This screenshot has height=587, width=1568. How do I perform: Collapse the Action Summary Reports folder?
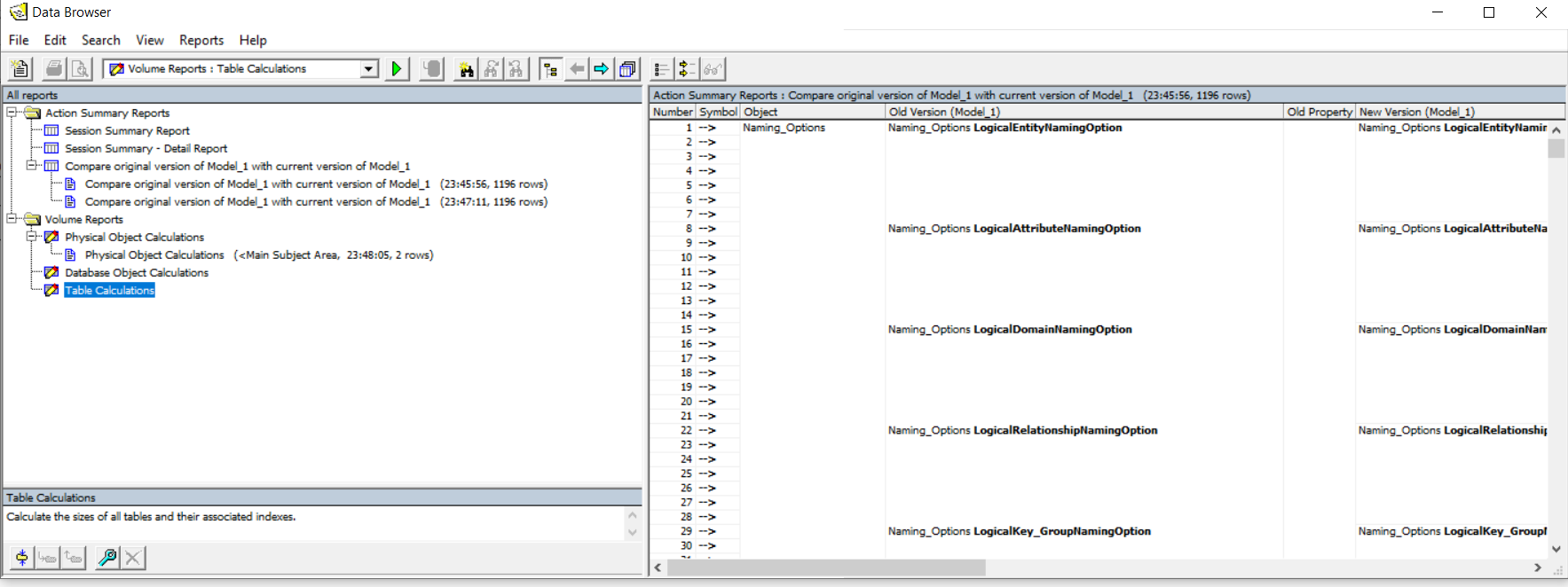click(x=12, y=113)
